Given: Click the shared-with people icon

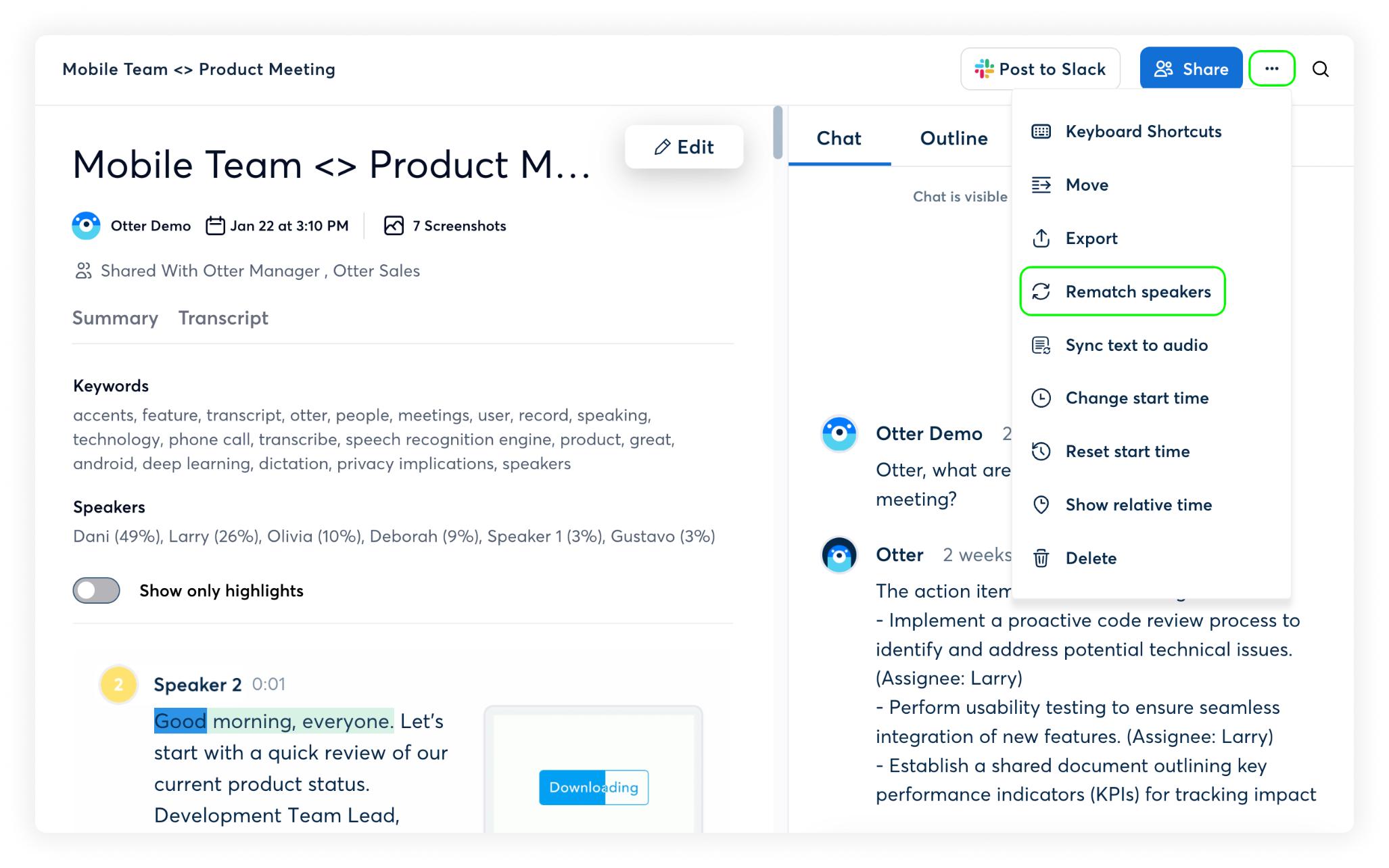Looking at the screenshot, I should tap(83, 271).
